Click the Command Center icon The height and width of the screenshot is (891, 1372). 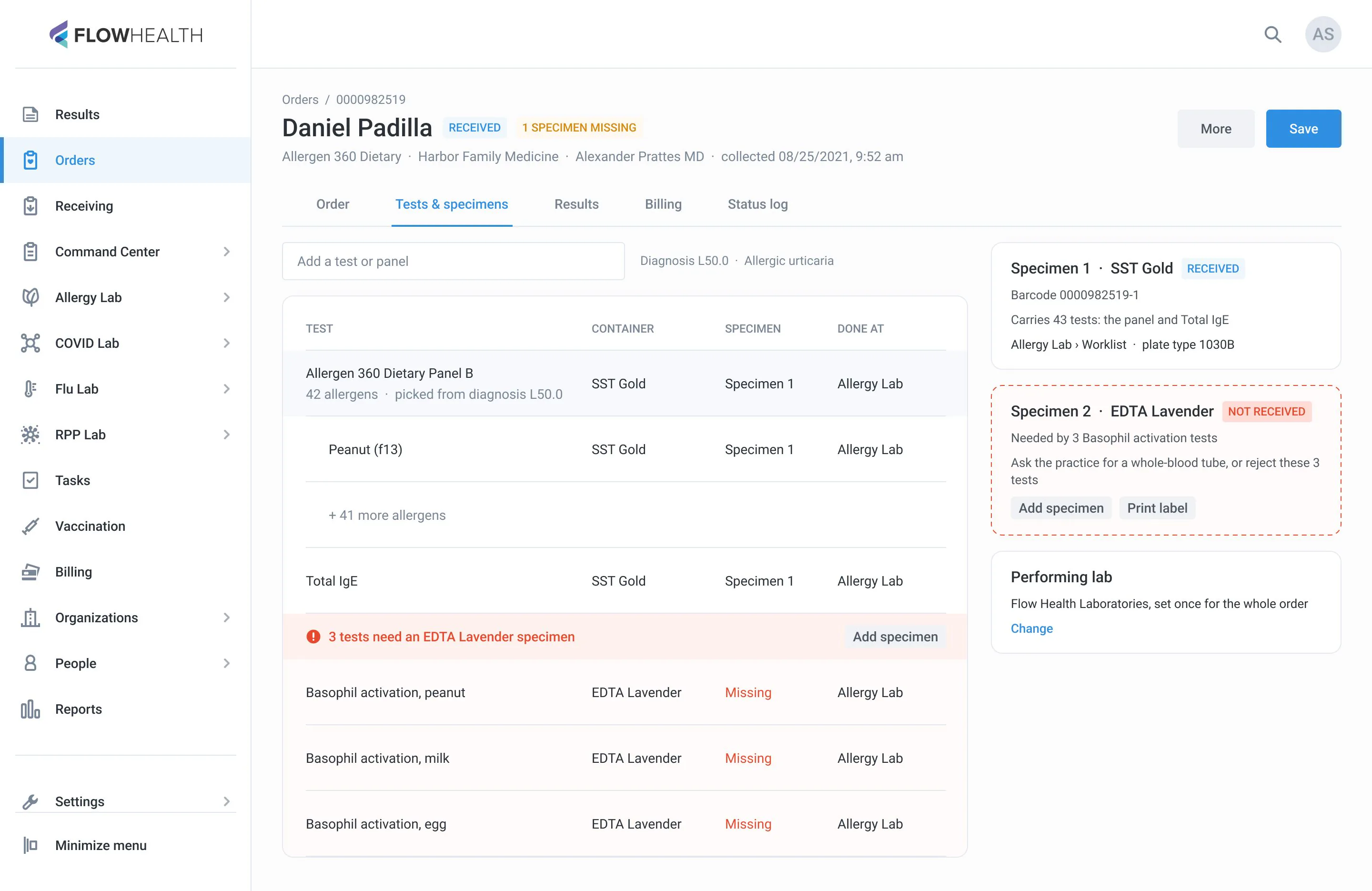[x=30, y=252]
